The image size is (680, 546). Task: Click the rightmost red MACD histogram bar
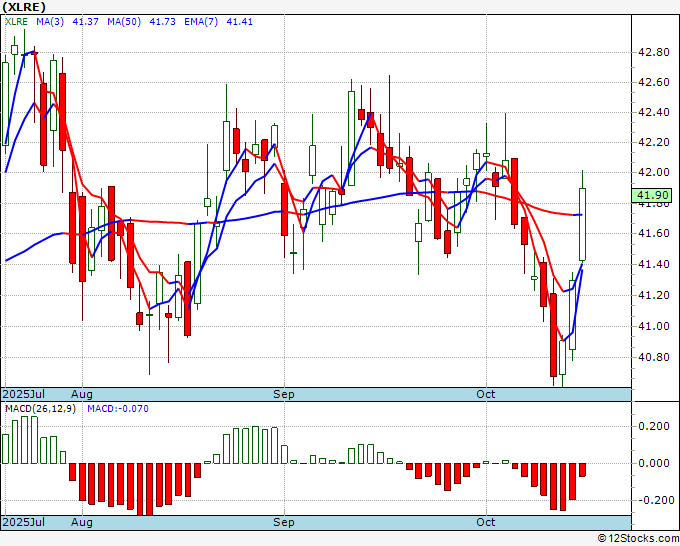click(583, 469)
